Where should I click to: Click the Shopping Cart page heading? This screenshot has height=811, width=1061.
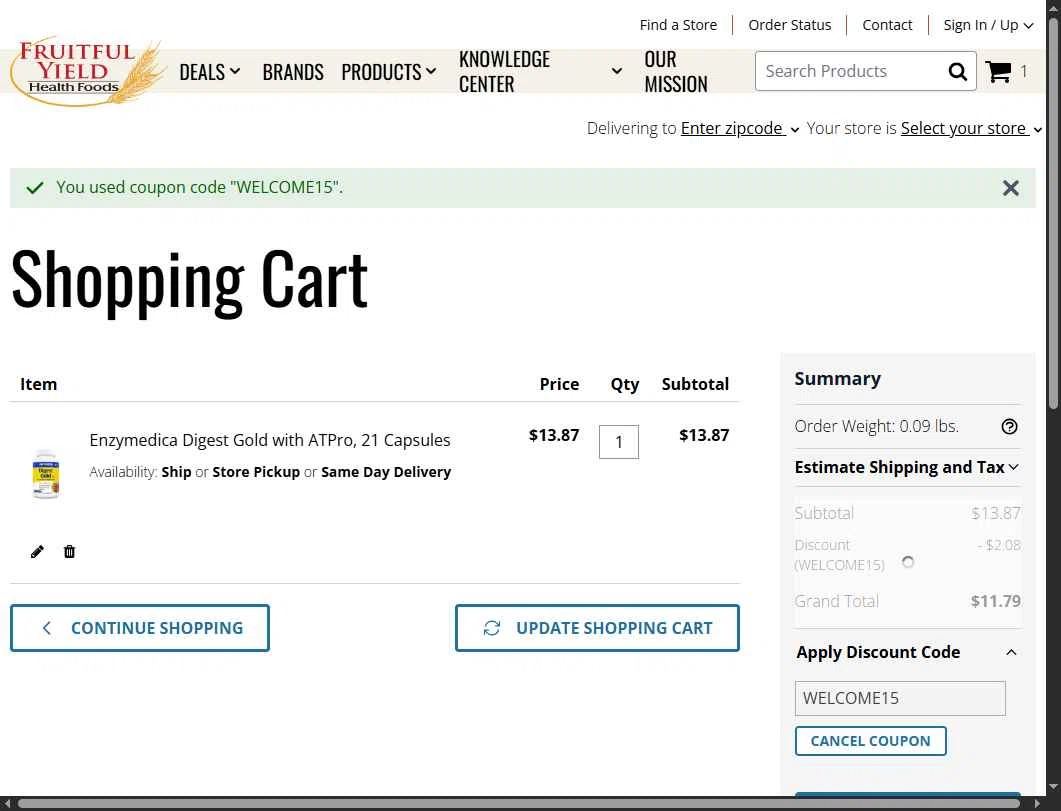tap(189, 280)
